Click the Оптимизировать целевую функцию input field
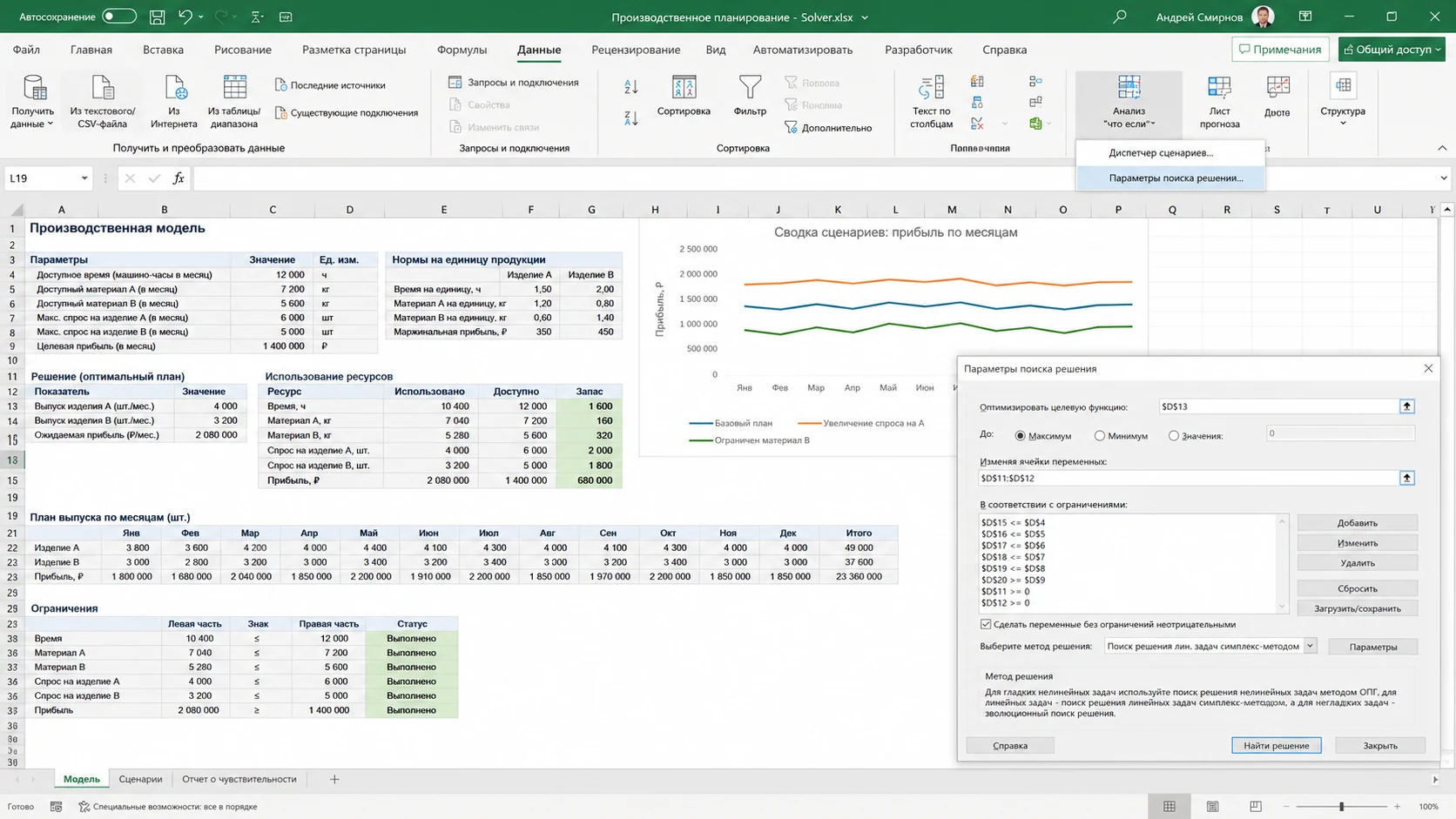 1279,406
